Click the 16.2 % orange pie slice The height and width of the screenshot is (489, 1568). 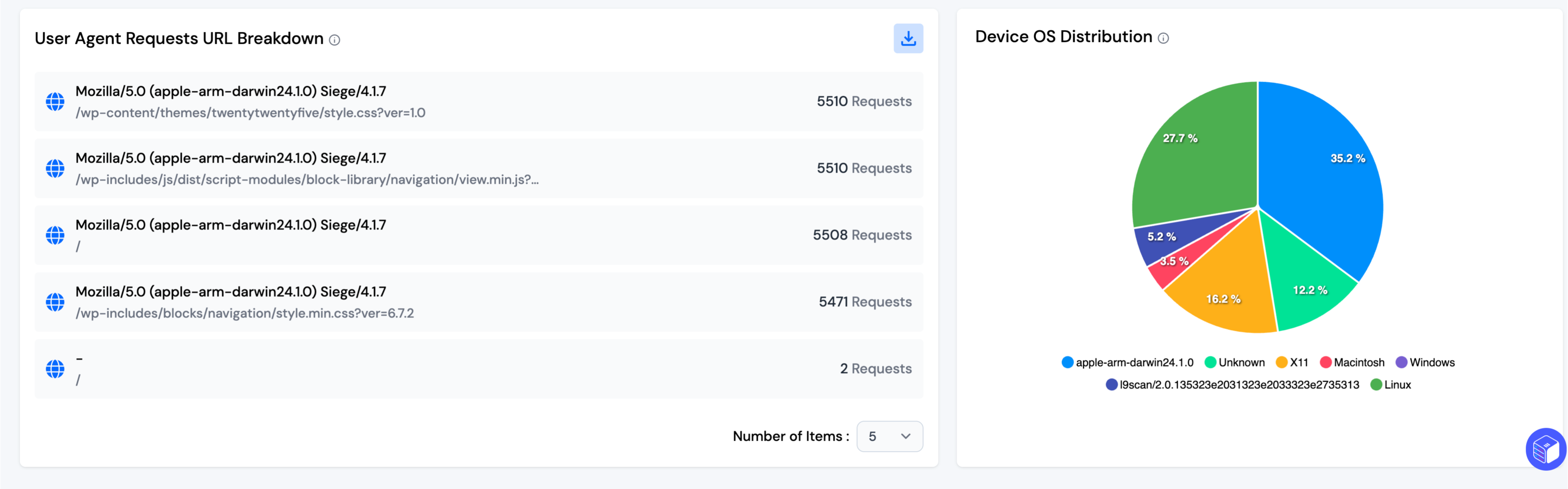pyautogui.click(x=1224, y=292)
